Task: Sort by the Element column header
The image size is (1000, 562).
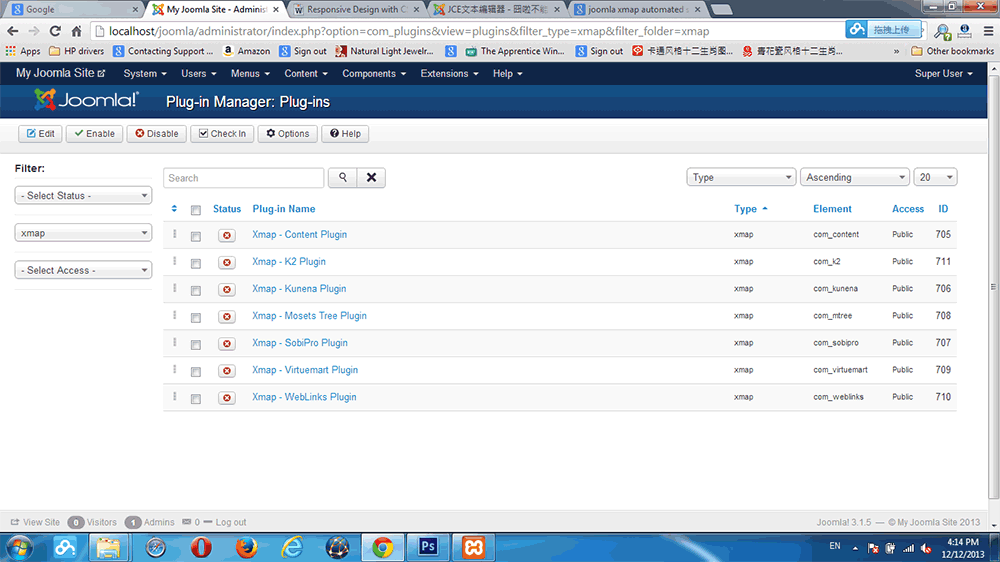Action: tap(832, 209)
